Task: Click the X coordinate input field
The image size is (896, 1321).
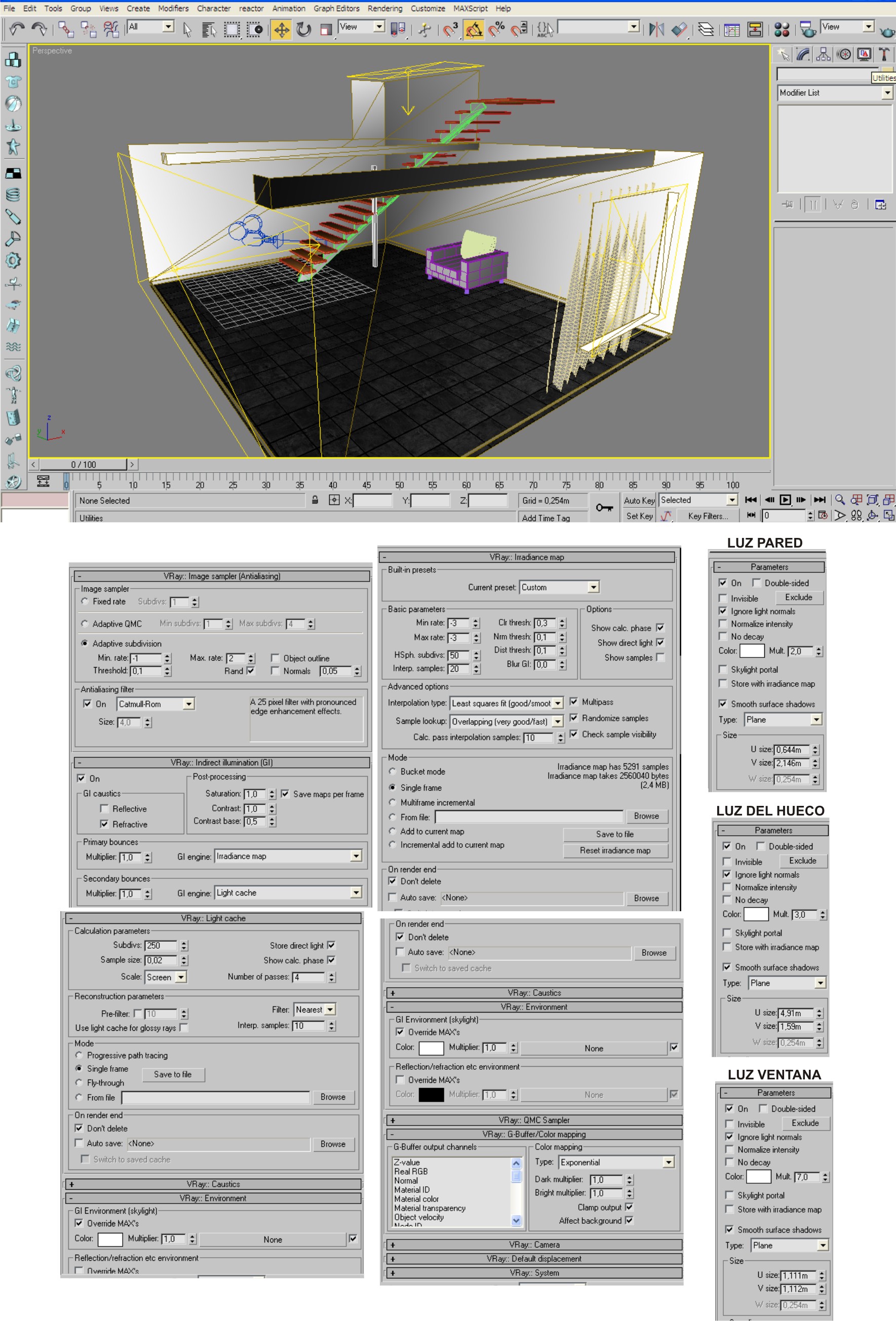Action: (x=372, y=500)
